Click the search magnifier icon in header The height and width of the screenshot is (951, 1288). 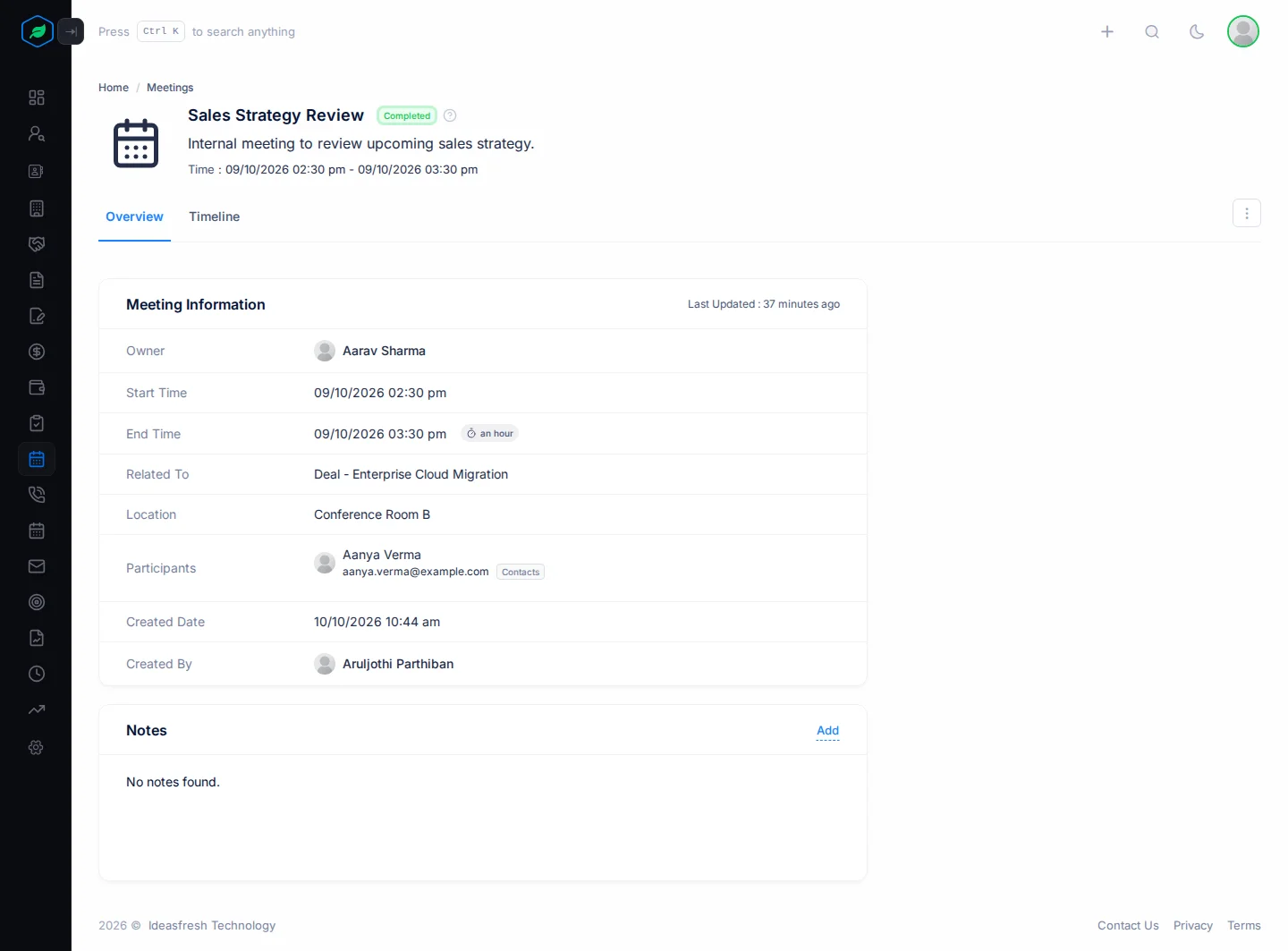(1152, 32)
